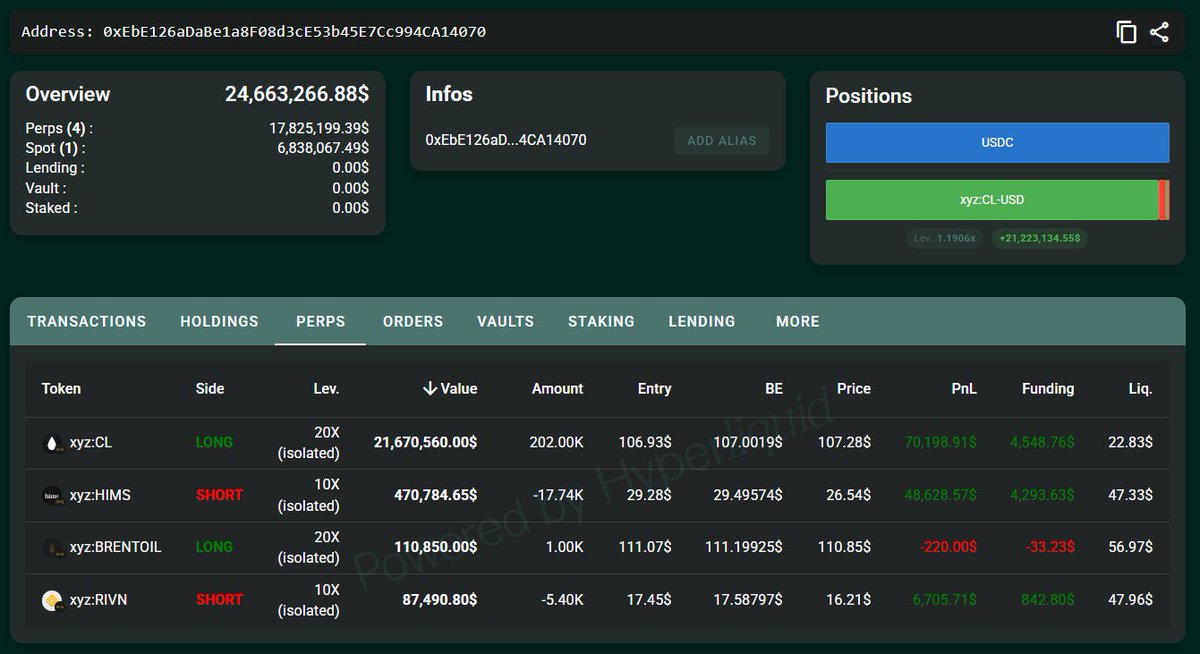Click the green xyz:CL-USD position bar
1200x654 pixels.
click(x=991, y=200)
